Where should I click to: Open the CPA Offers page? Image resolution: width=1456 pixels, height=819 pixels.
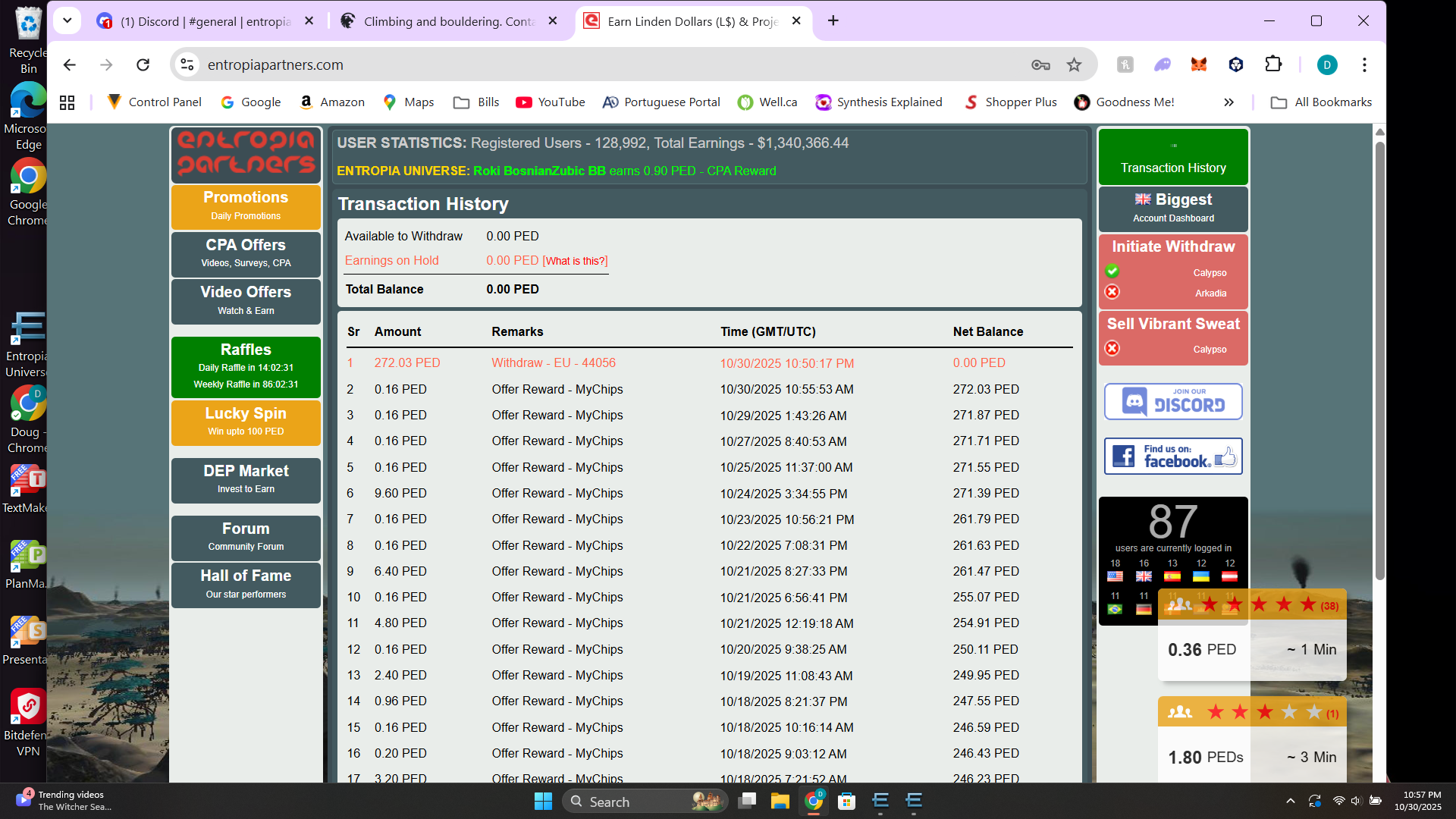point(246,253)
